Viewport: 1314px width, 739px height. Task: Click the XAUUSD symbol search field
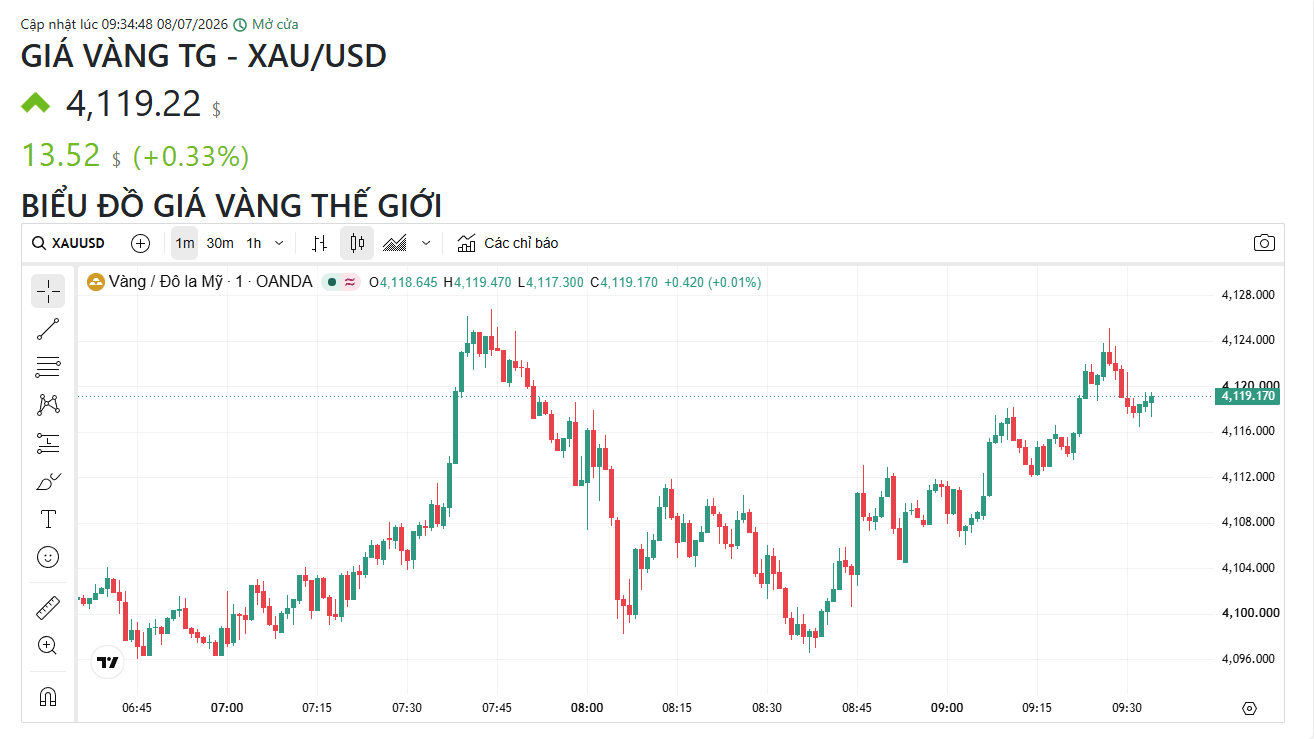(68, 243)
